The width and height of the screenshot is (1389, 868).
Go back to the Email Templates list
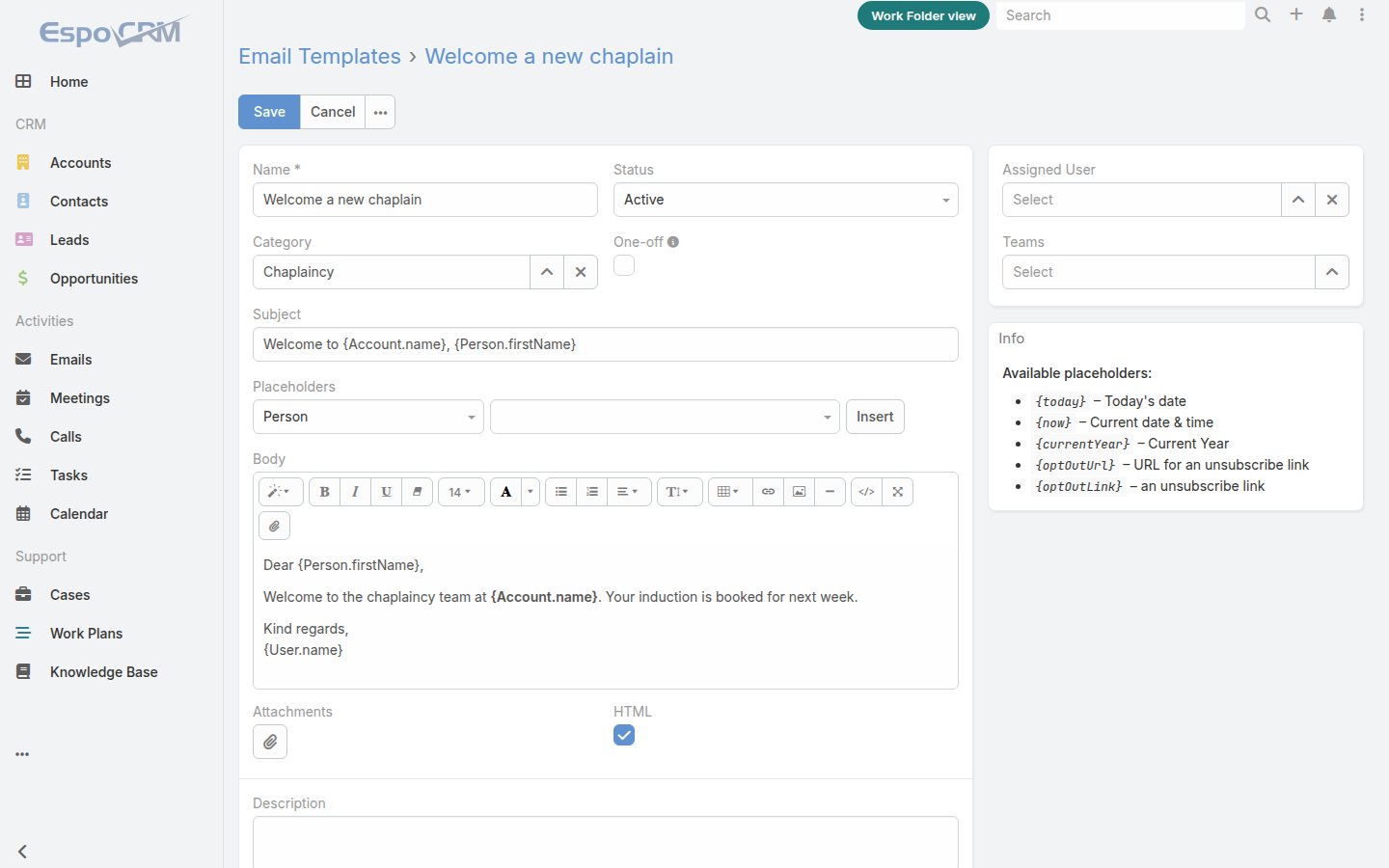click(319, 56)
